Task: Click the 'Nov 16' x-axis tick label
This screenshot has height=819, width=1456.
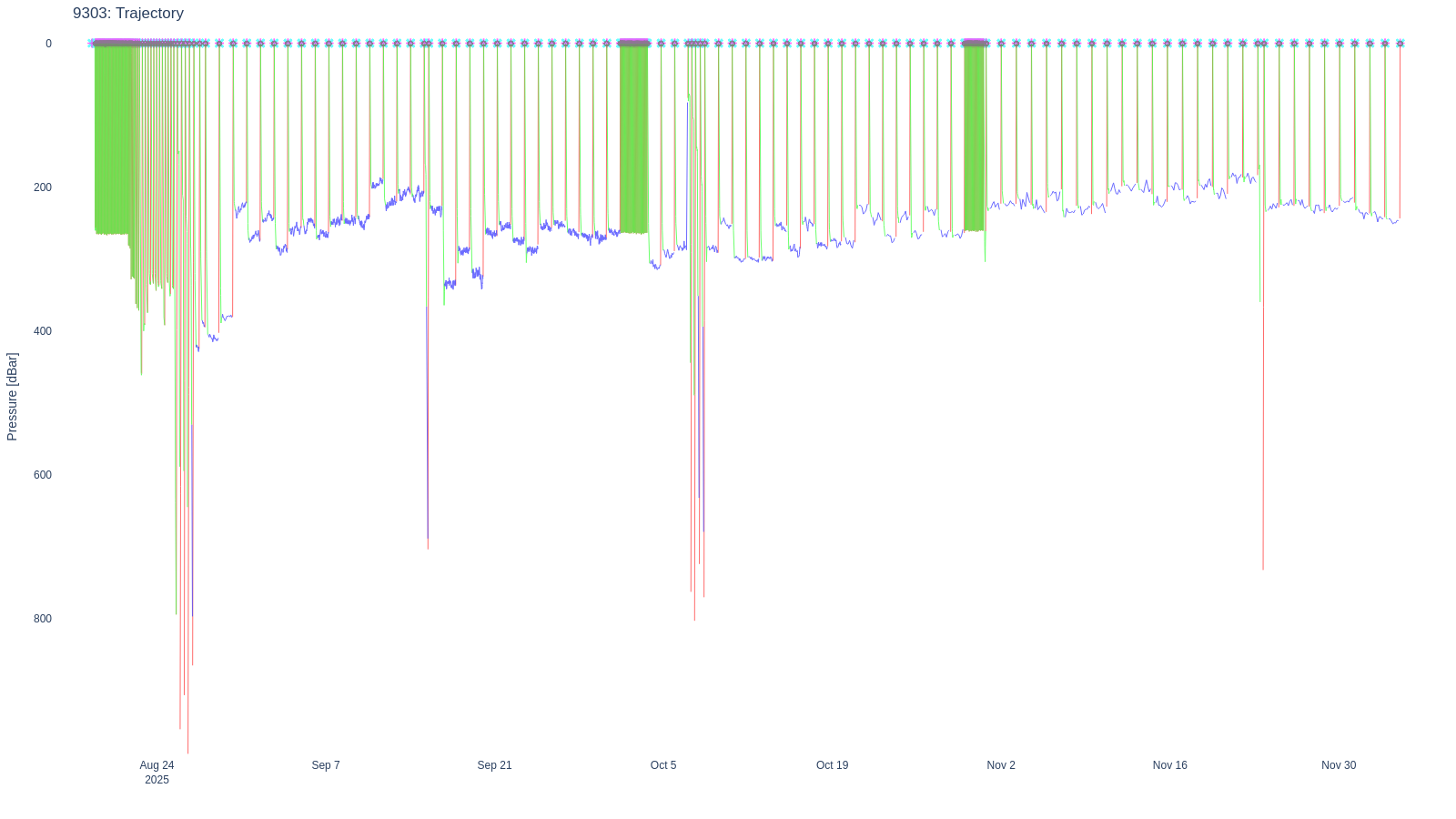Action: click(1169, 765)
